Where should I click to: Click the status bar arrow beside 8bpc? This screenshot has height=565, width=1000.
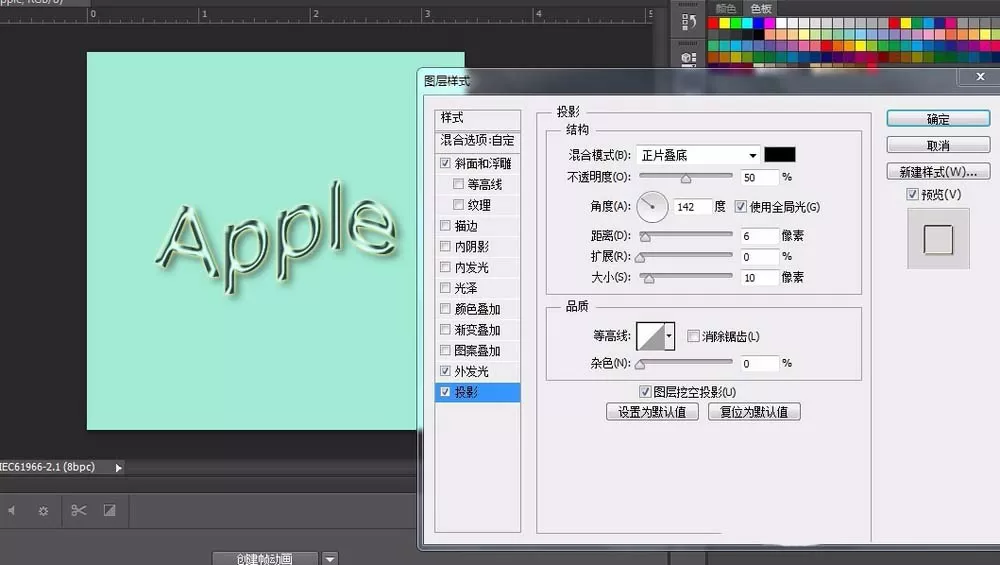[x=118, y=467]
